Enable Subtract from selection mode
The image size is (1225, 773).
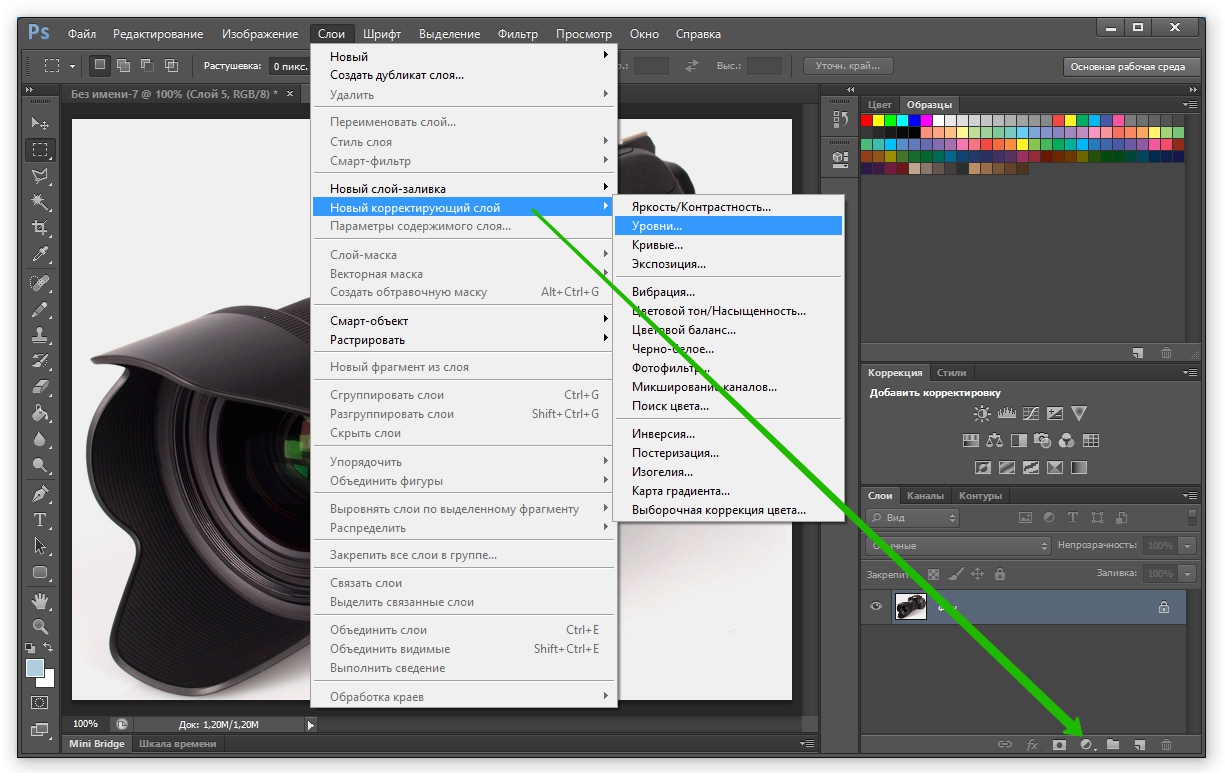147,66
